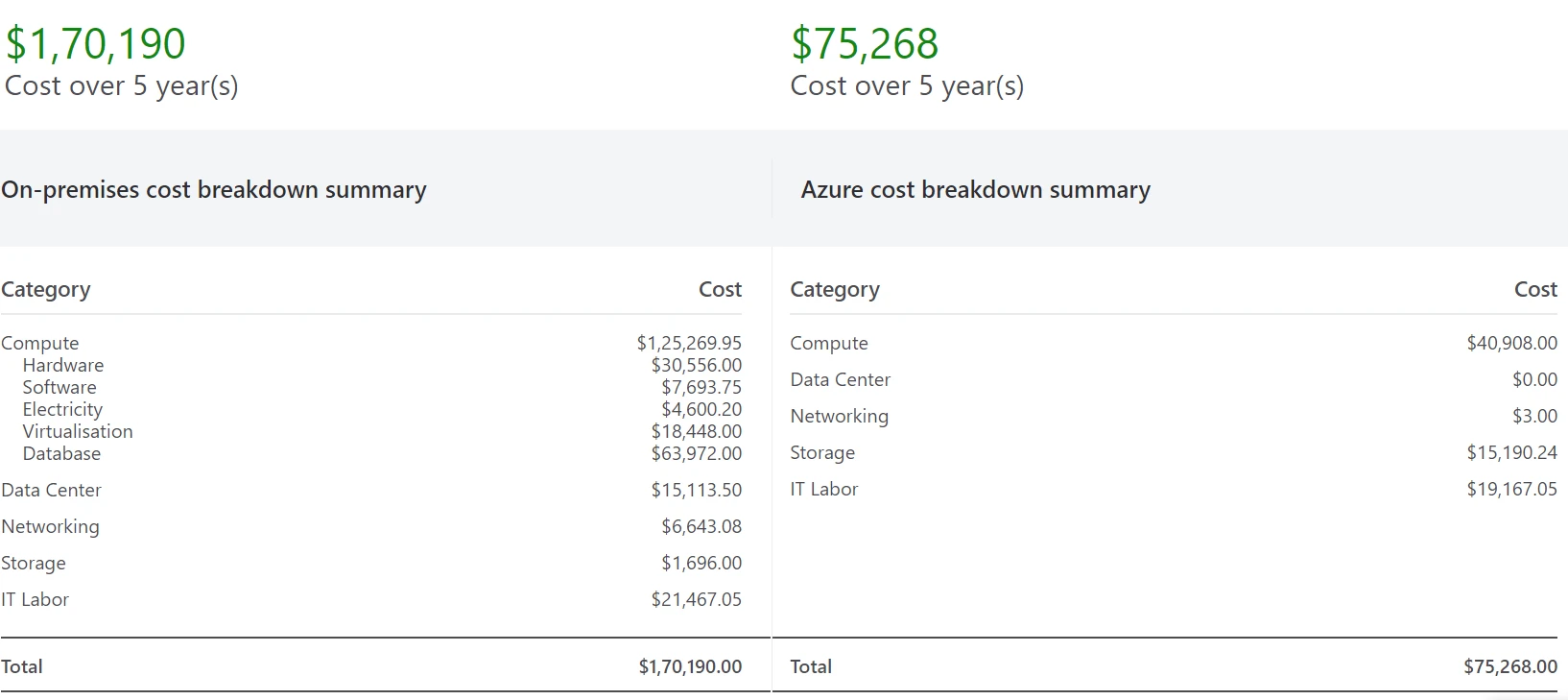Viewport: 1568px width, 700px height.
Task: Click on-premises Storage cost $1,696.00
Action: pyautogui.click(x=701, y=563)
